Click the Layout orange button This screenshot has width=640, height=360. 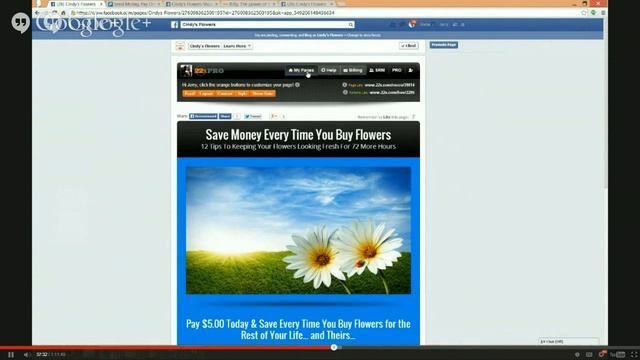click(206, 93)
